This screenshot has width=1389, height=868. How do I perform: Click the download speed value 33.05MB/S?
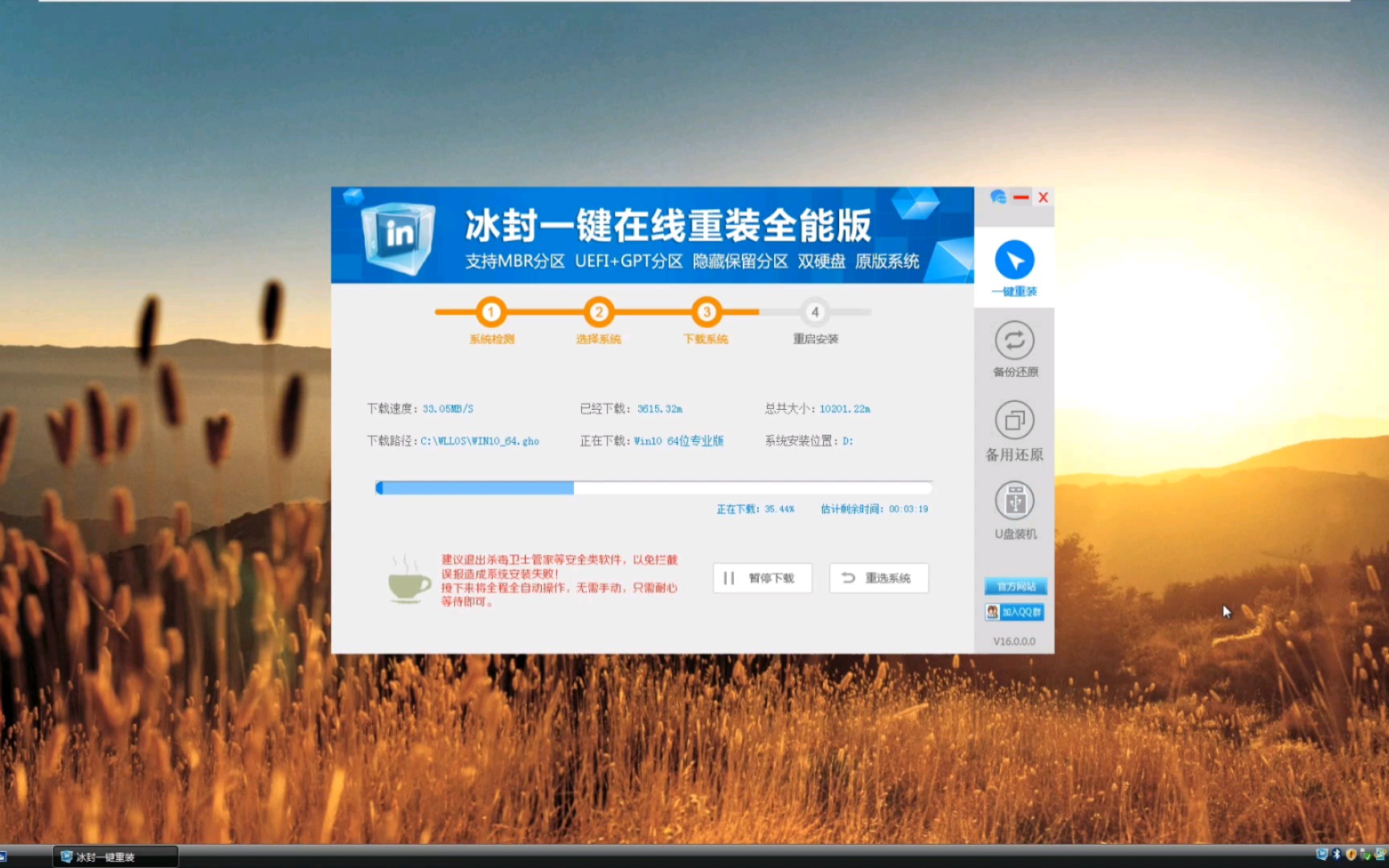(448, 409)
